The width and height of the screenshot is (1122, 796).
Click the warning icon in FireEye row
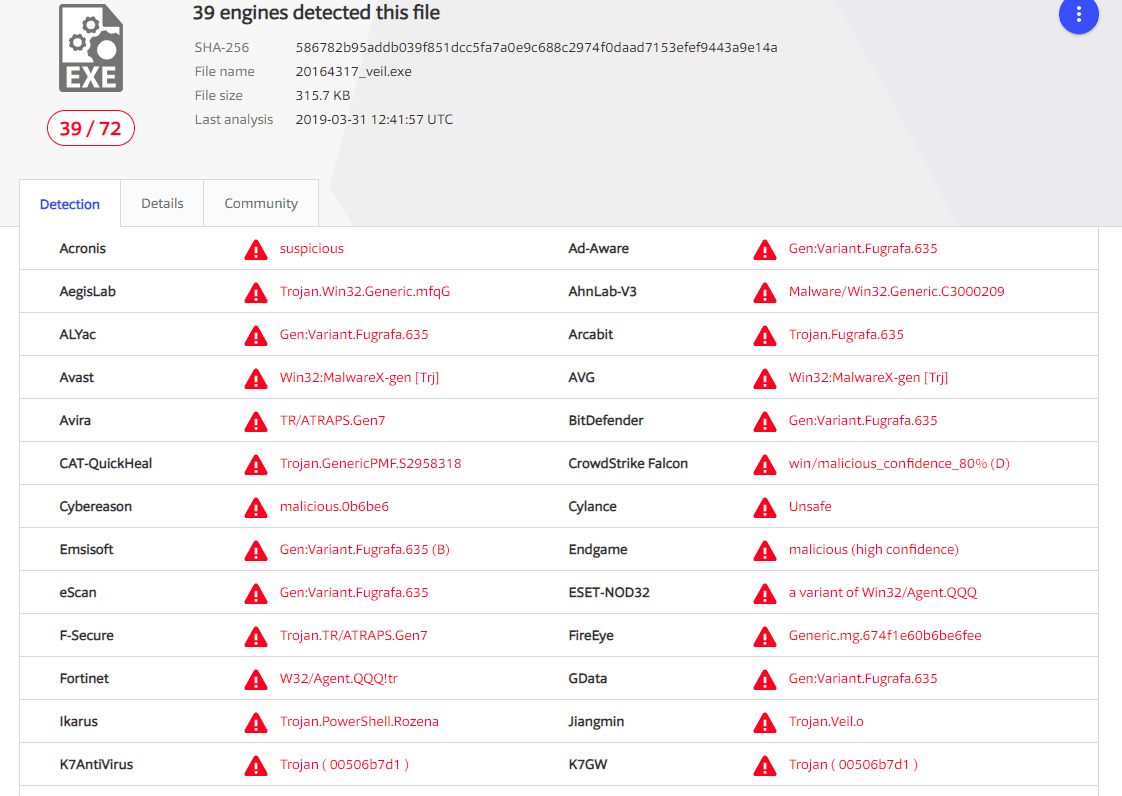(x=765, y=636)
